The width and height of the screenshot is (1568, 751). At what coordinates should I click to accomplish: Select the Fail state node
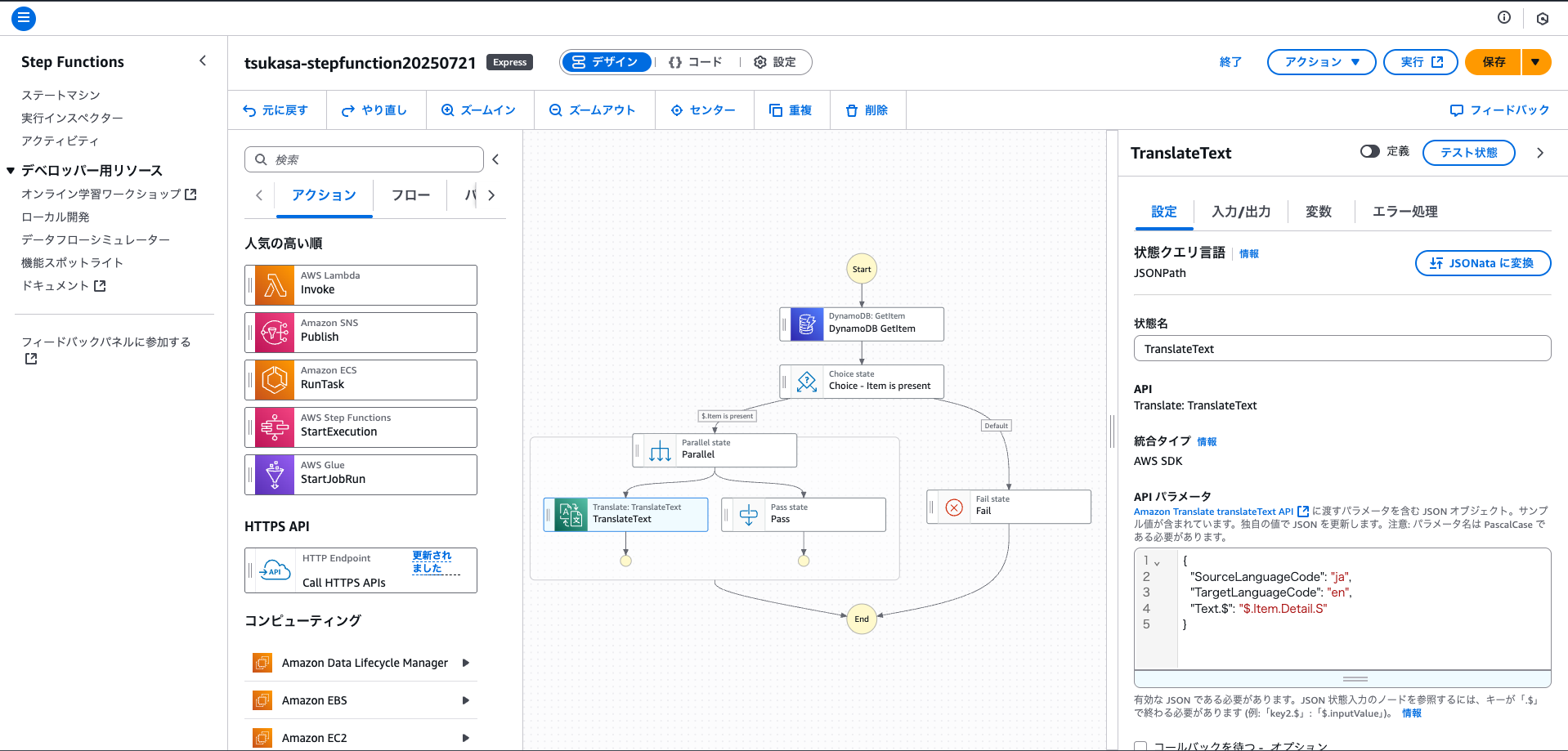1009,507
